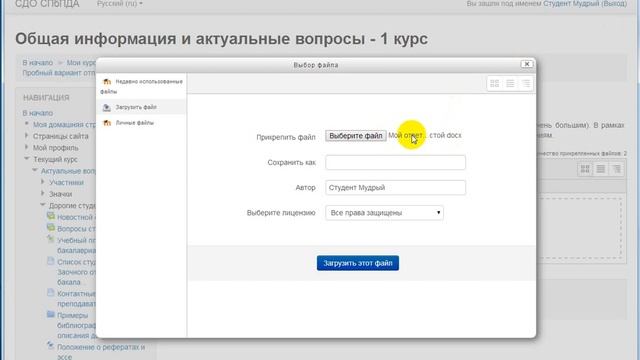Viewport: 640px width, 360px height.
Task: Focus the 'Сохранить как' text field
Action: 396,162
